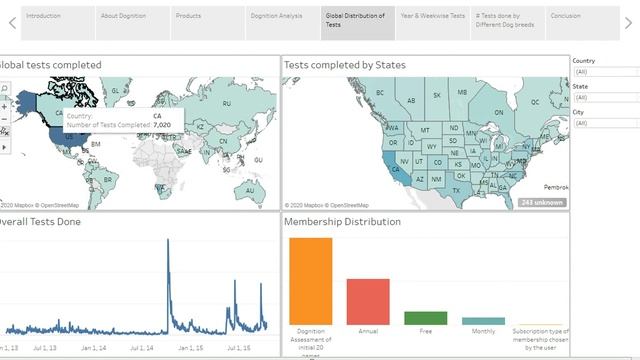Open the State filter dropdown
This screenshot has width=640, height=360.
point(607,98)
